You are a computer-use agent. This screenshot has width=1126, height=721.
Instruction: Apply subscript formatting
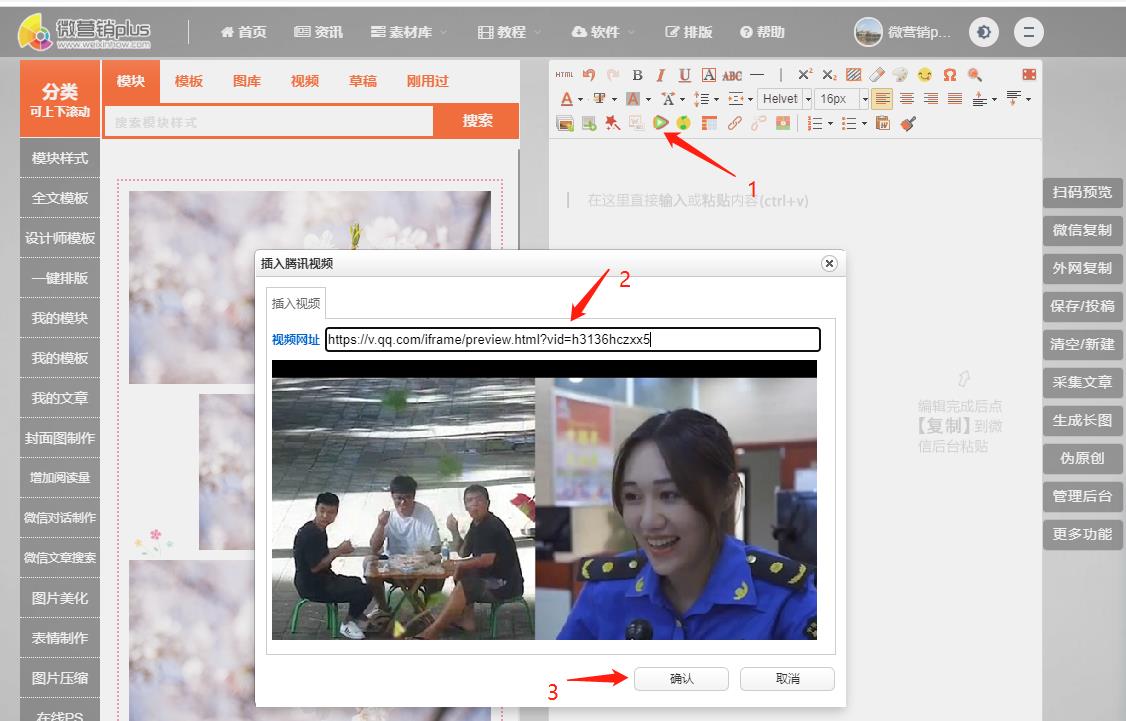coord(829,75)
